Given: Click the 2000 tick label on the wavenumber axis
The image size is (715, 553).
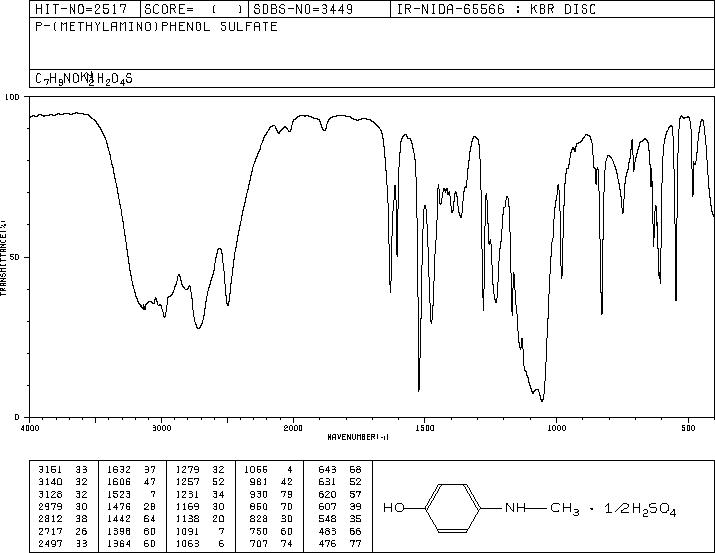Looking at the screenshot, I should (293, 428).
